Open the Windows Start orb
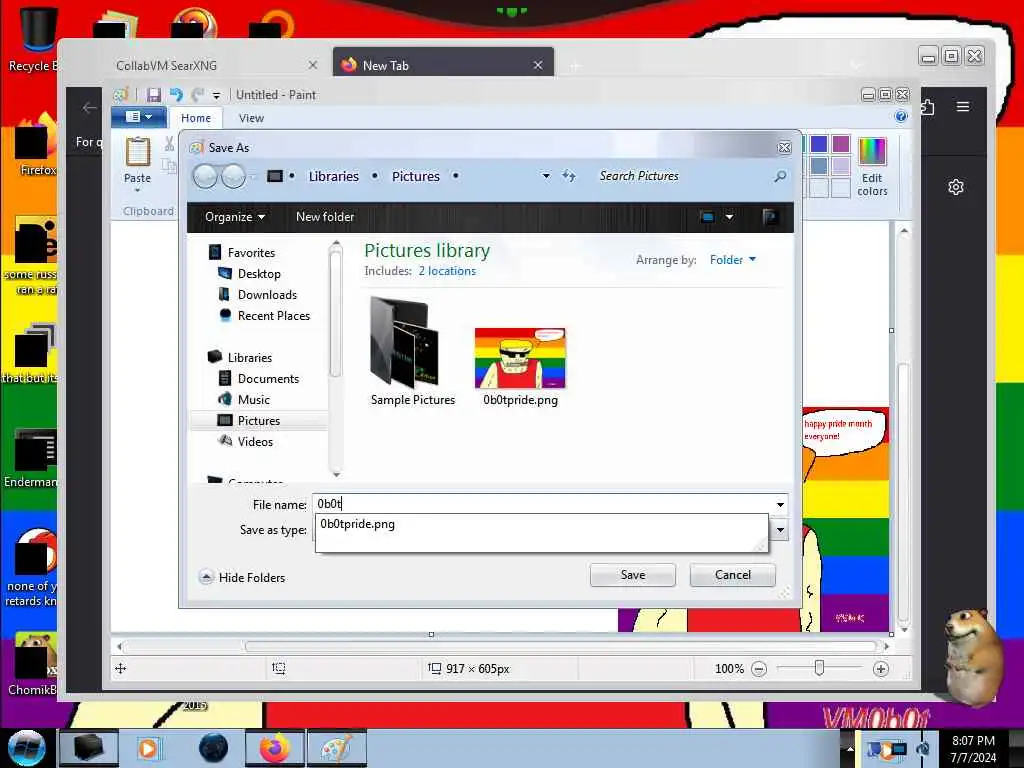 click(x=26, y=748)
